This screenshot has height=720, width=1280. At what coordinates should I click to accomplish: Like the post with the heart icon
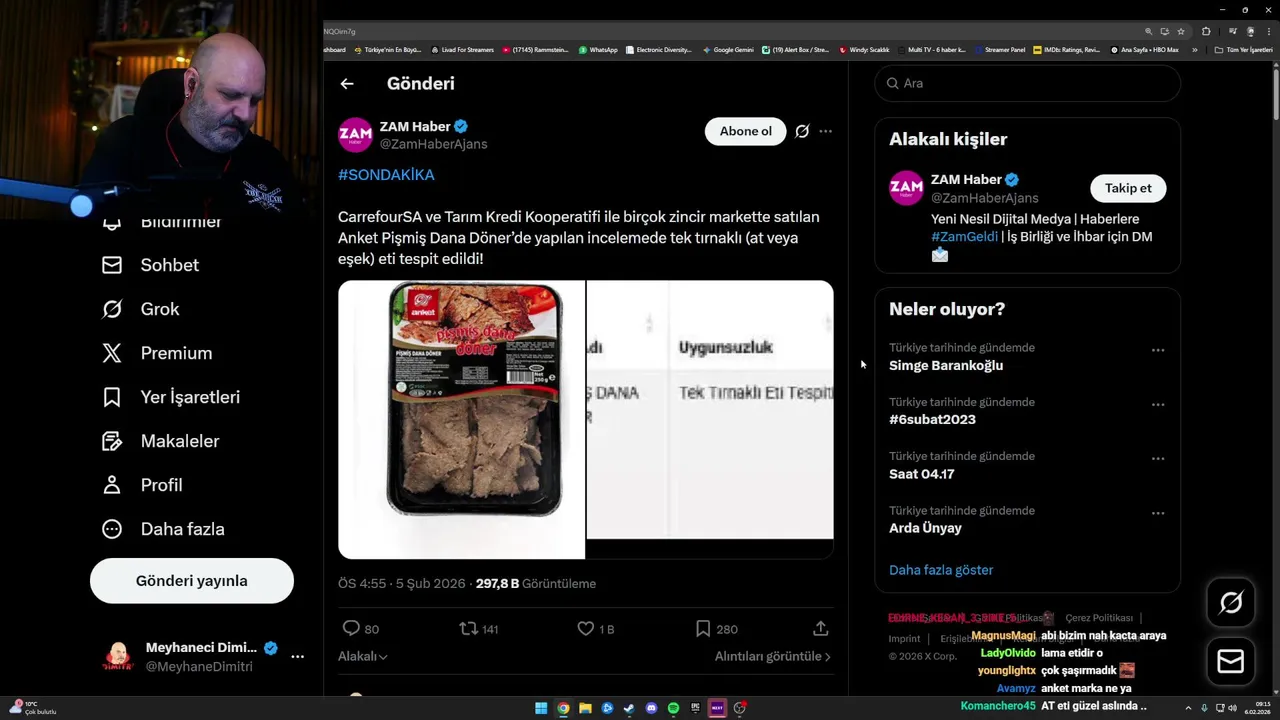tap(586, 628)
